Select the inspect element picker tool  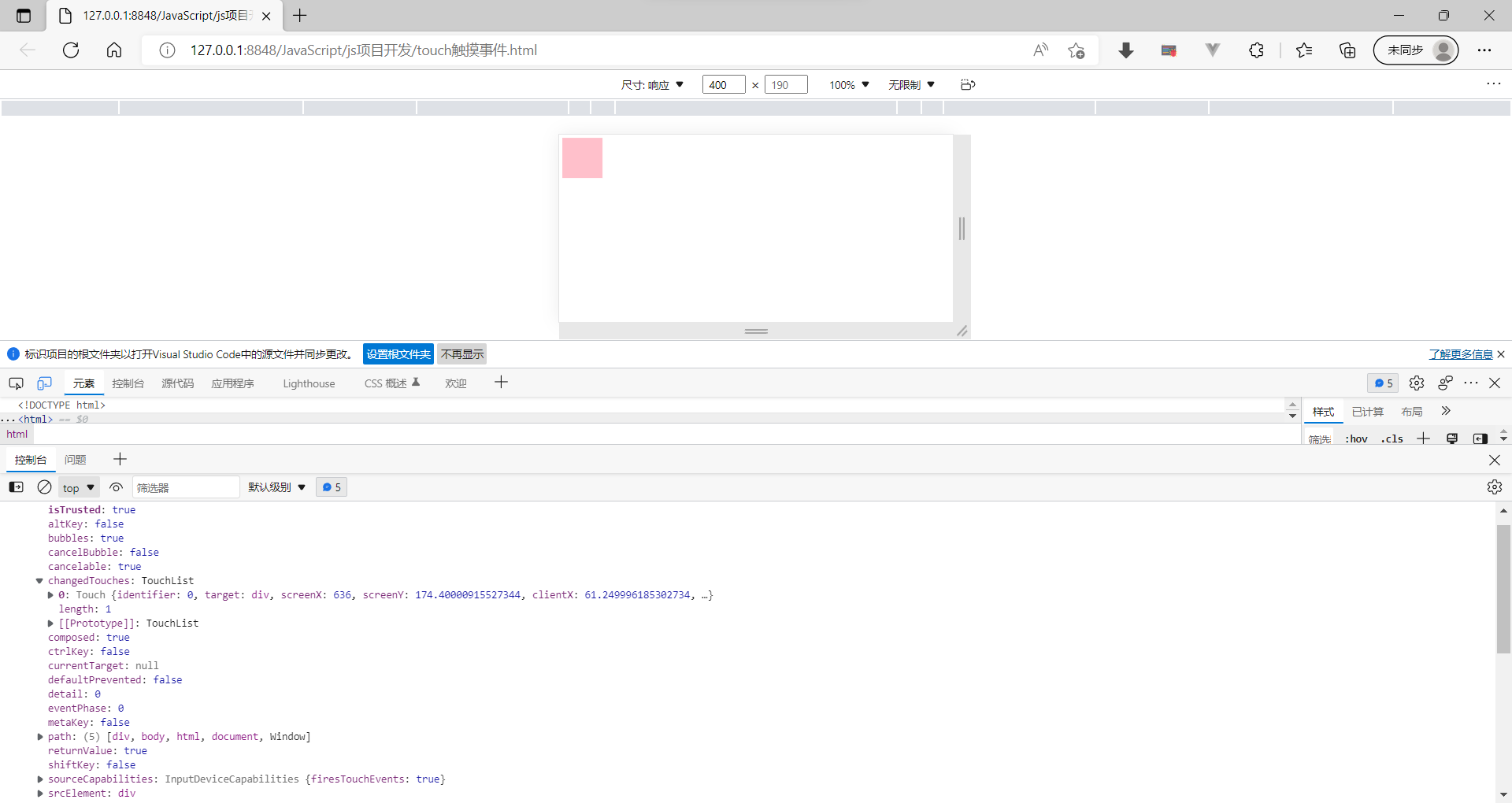(16, 383)
